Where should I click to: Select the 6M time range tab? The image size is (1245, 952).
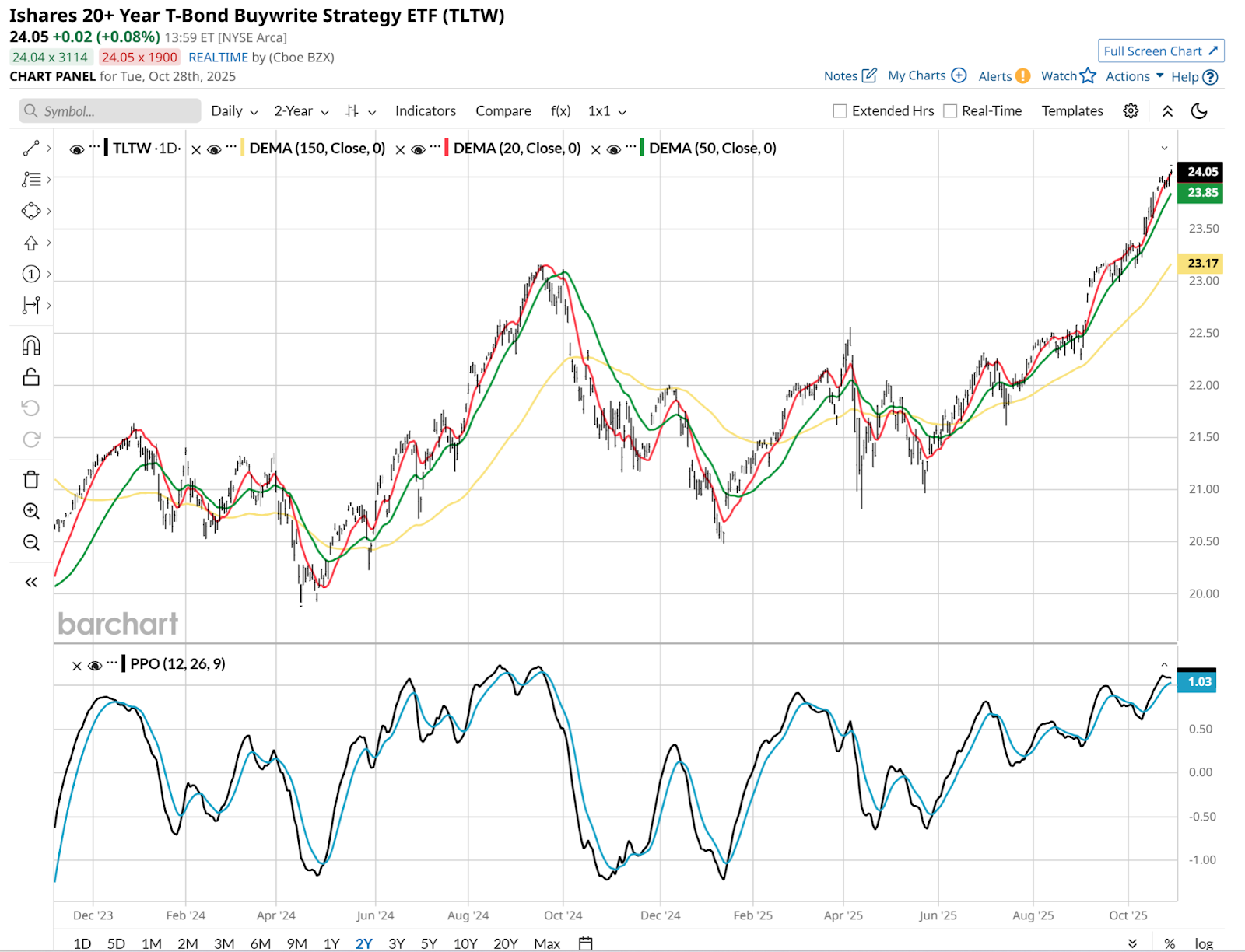(260, 943)
